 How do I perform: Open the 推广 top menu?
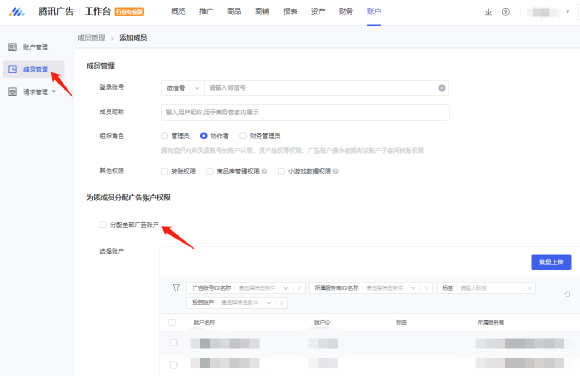coord(206,12)
